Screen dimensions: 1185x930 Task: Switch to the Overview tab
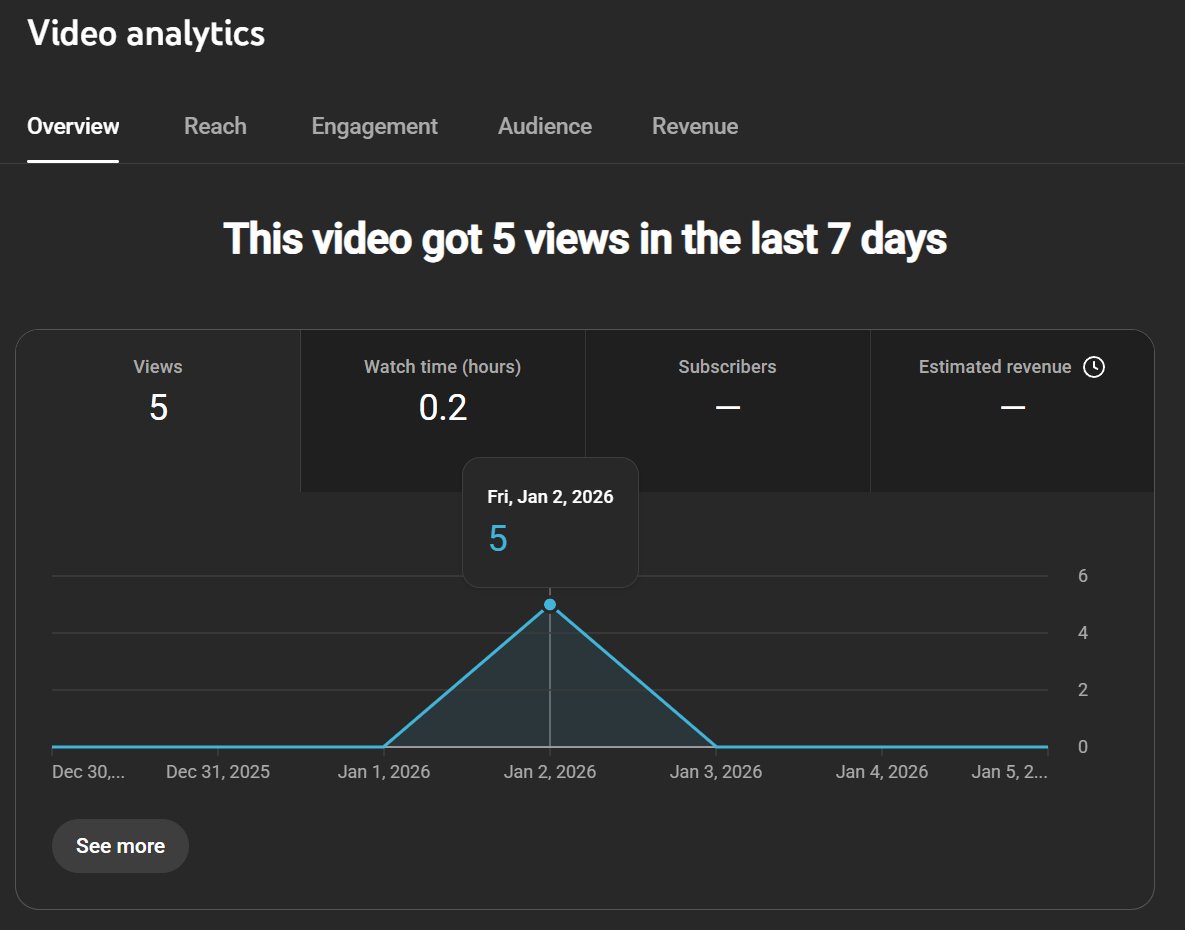73,126
